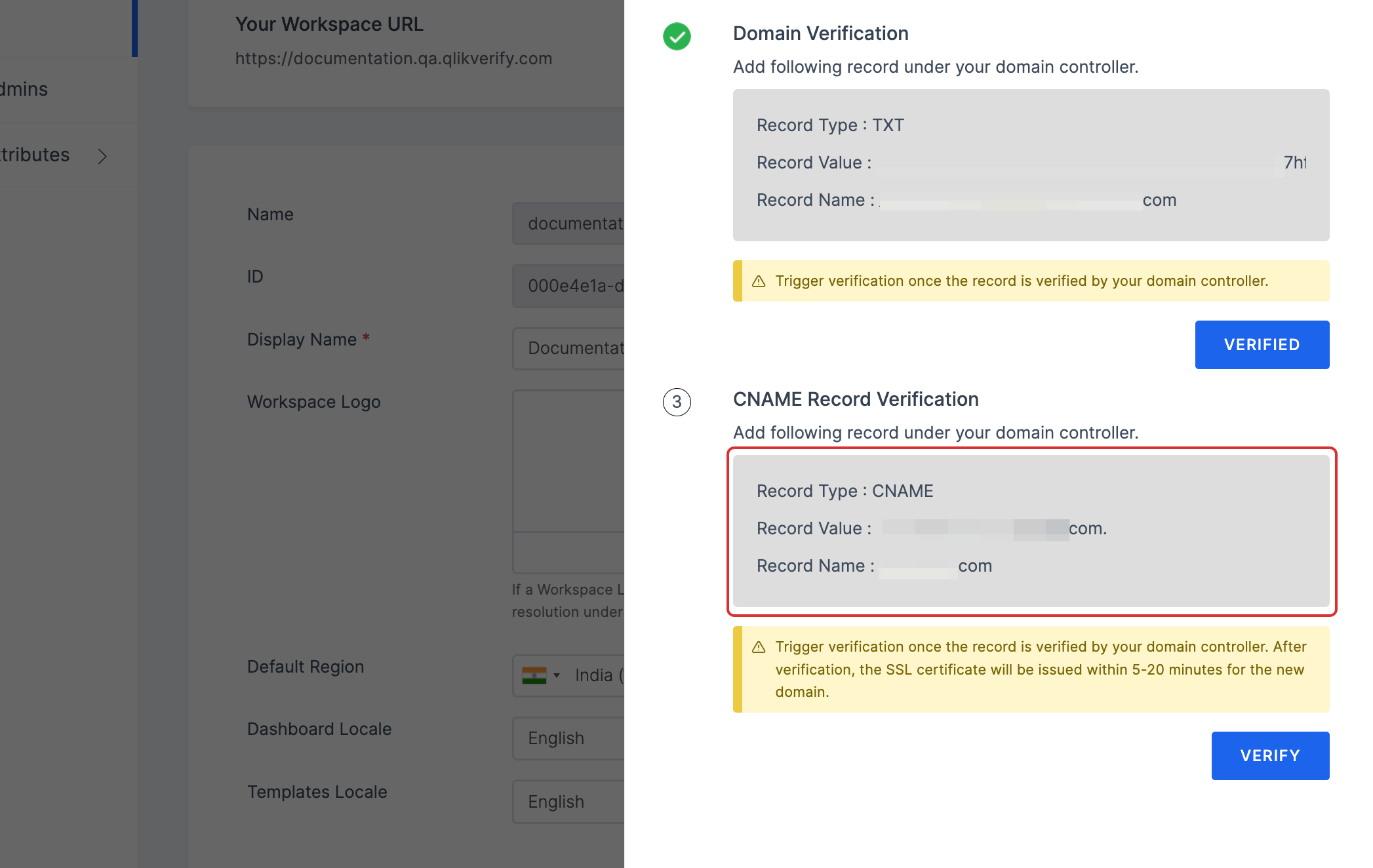This screenshot has width=1373, height=868.
Task: Click the Name input field
Action: [568, 224]
